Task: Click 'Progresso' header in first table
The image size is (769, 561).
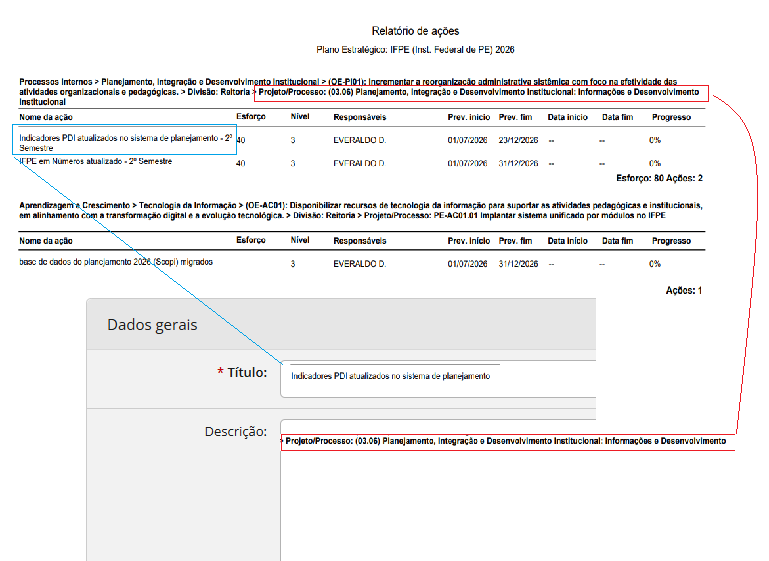Action: (x=671, y=117)
